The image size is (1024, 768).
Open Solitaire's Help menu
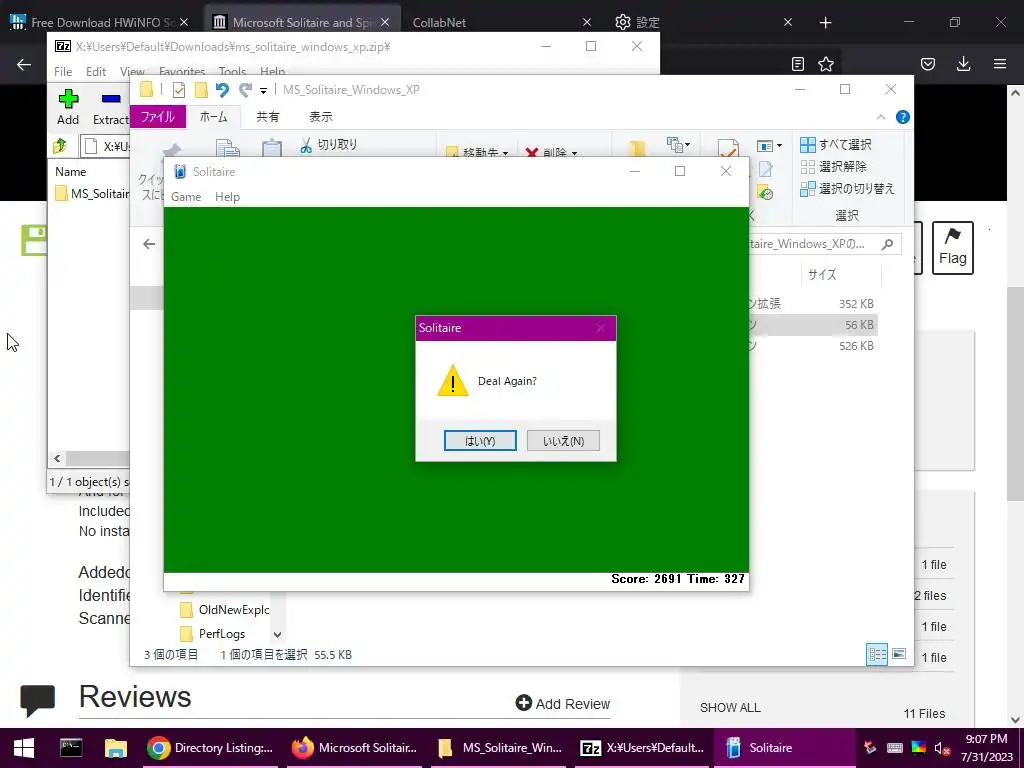tap(227, 197)
